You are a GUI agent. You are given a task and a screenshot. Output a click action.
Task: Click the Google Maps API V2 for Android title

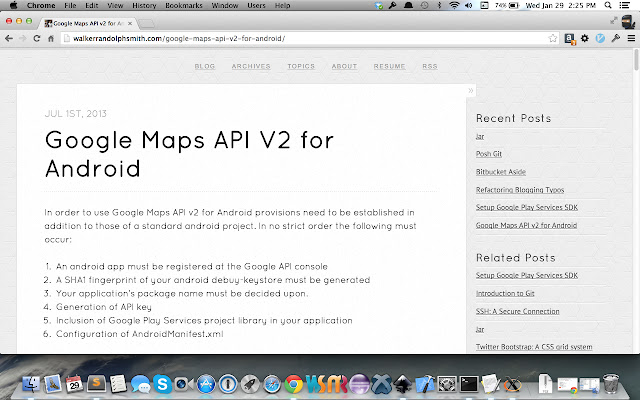pyautogui.click(x=189, y=154)
